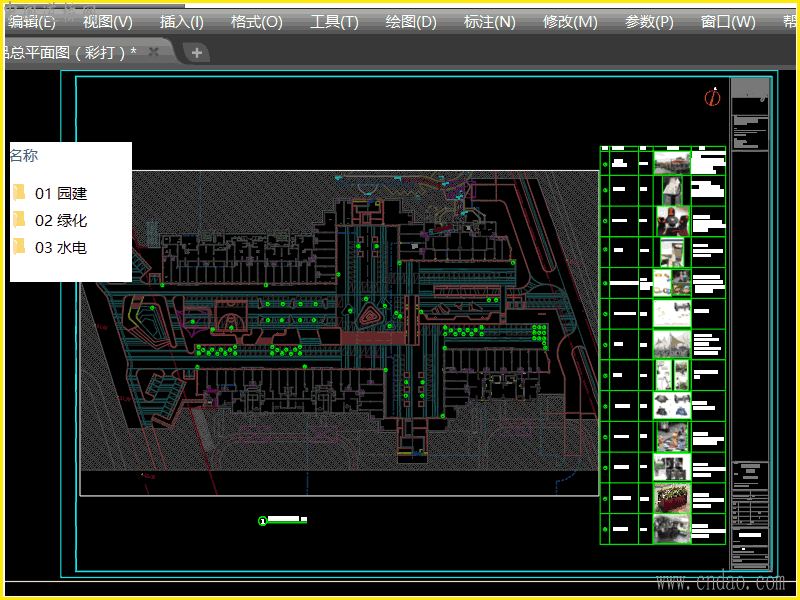Click the circled number 1 drawing title marker
Image resolution: width=800 pixels, height=600 pixels.
pyautogui.click(x=263, y=520)
